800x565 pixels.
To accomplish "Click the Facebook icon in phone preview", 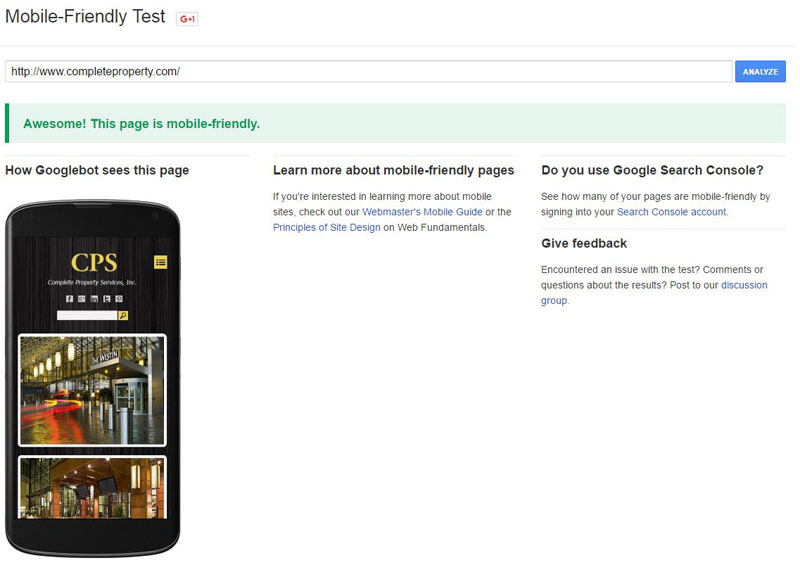I will (x=69, y=299).
